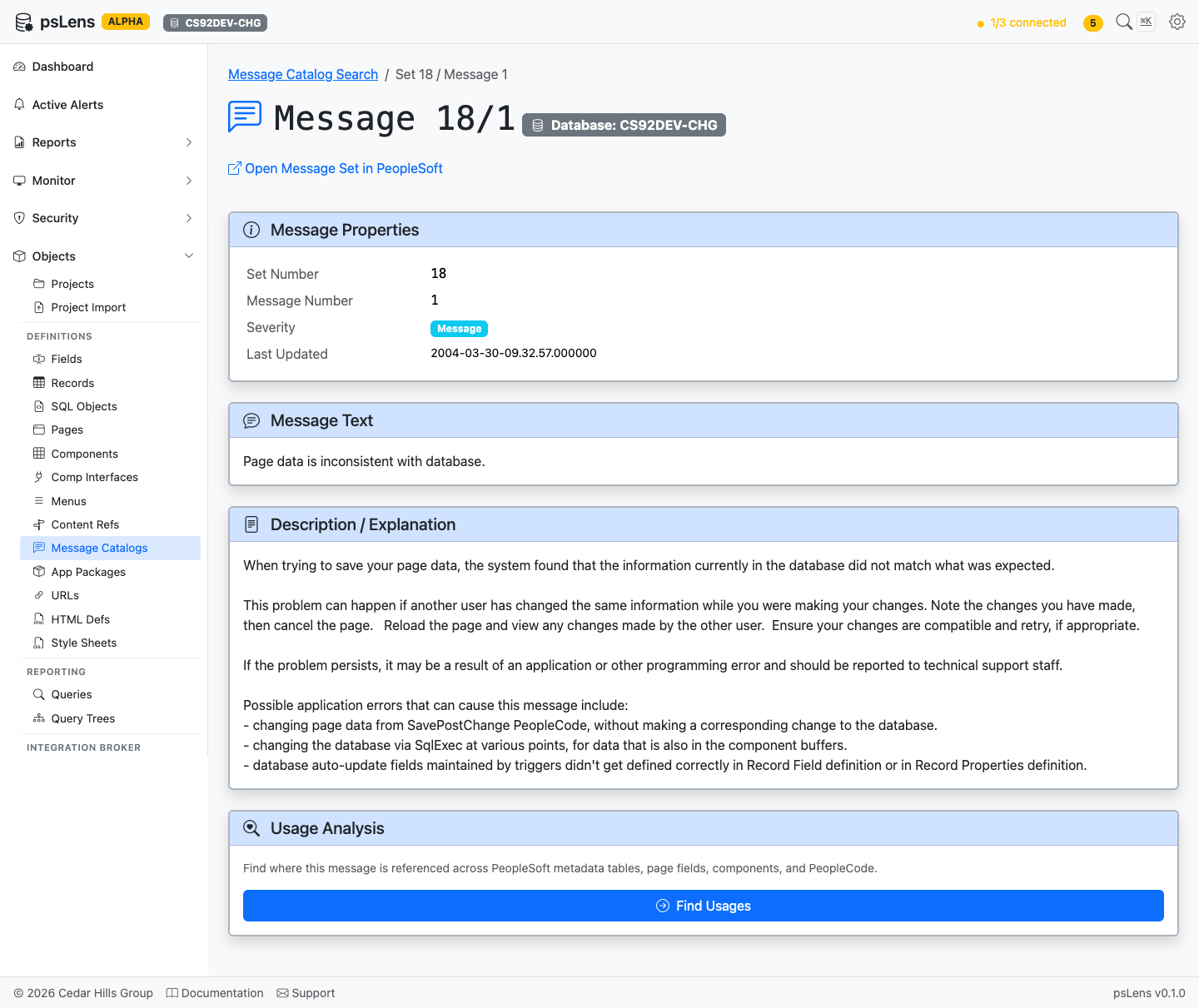Collapse the Objects section chevron
Image resolution: width=1199 pixels, height=1008 pixels.
pos(189,256)
